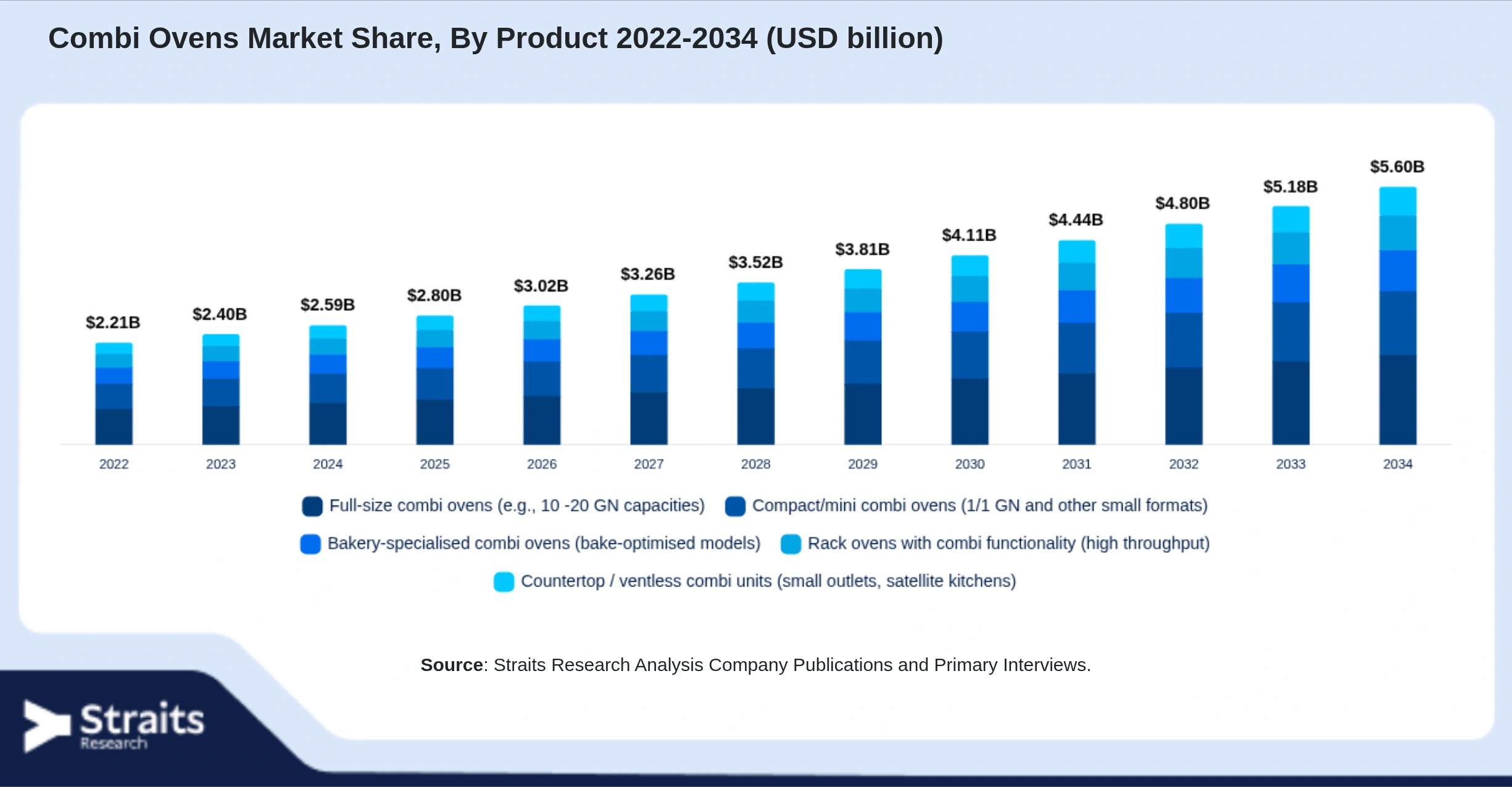The height and width of the screenshot is (787, 1512).
Task: Click the $3.52B value label
Action: coord(756,262)
